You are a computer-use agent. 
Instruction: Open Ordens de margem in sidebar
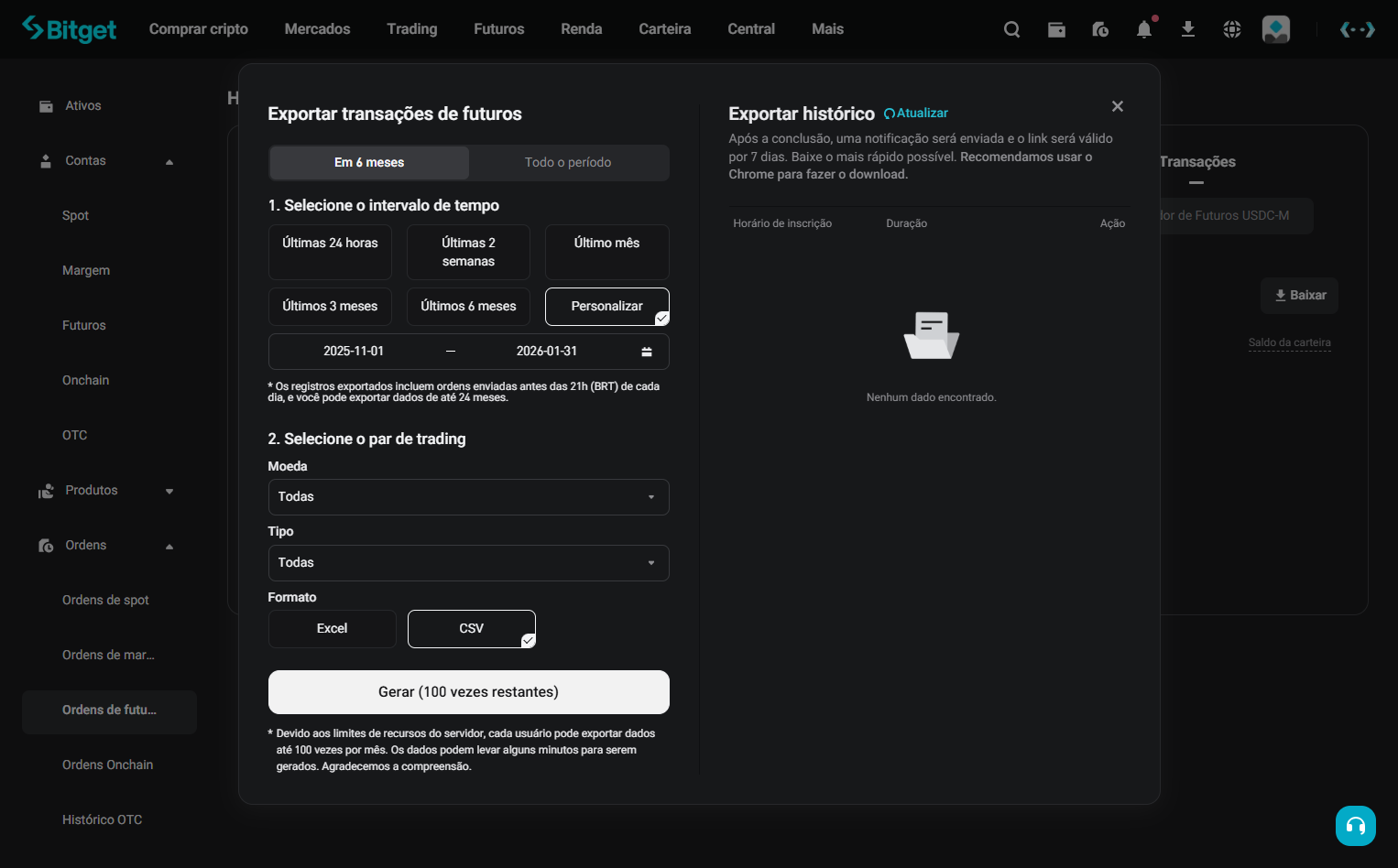coord(108,655)
